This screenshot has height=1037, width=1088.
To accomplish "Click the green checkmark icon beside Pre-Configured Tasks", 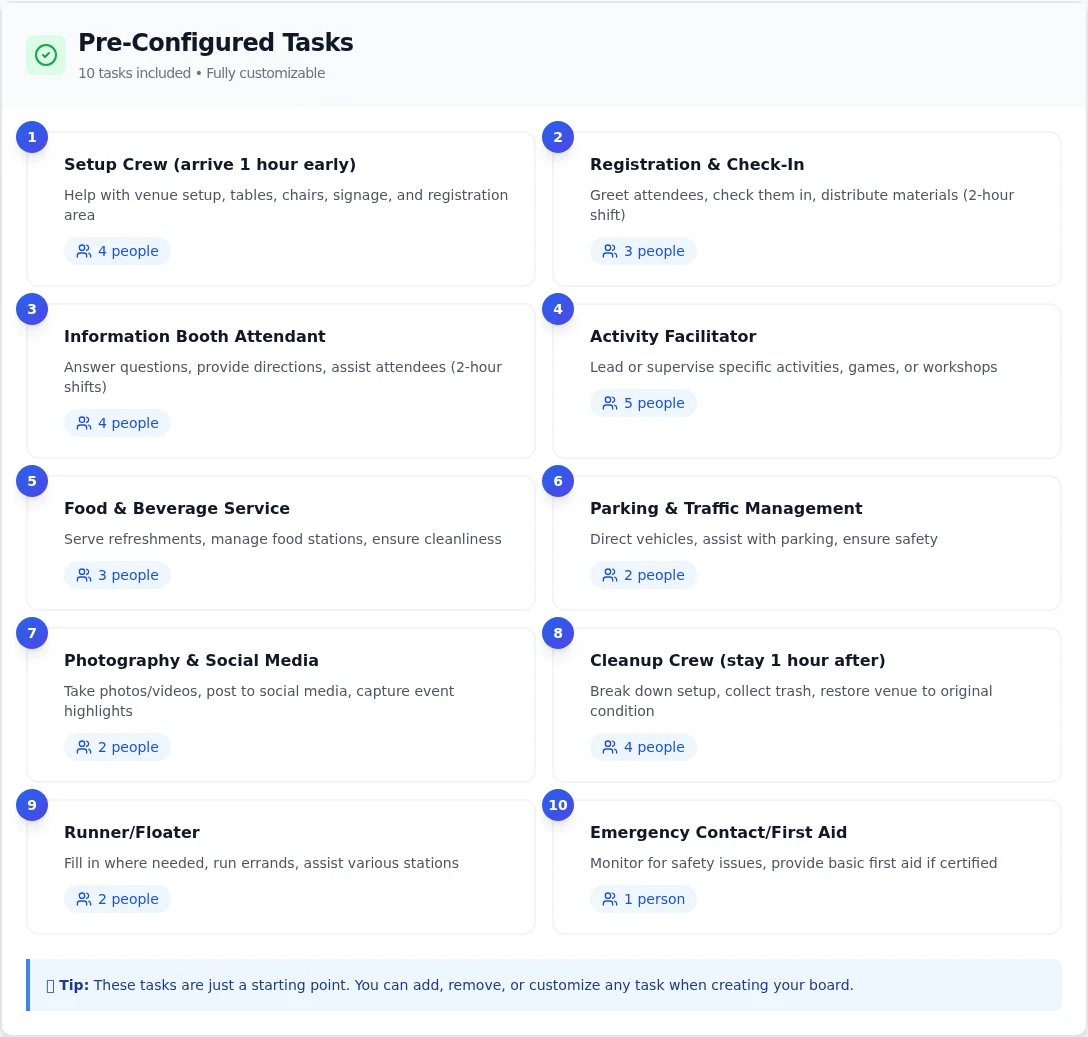I will pyautogui.click(x=46, y=55).
